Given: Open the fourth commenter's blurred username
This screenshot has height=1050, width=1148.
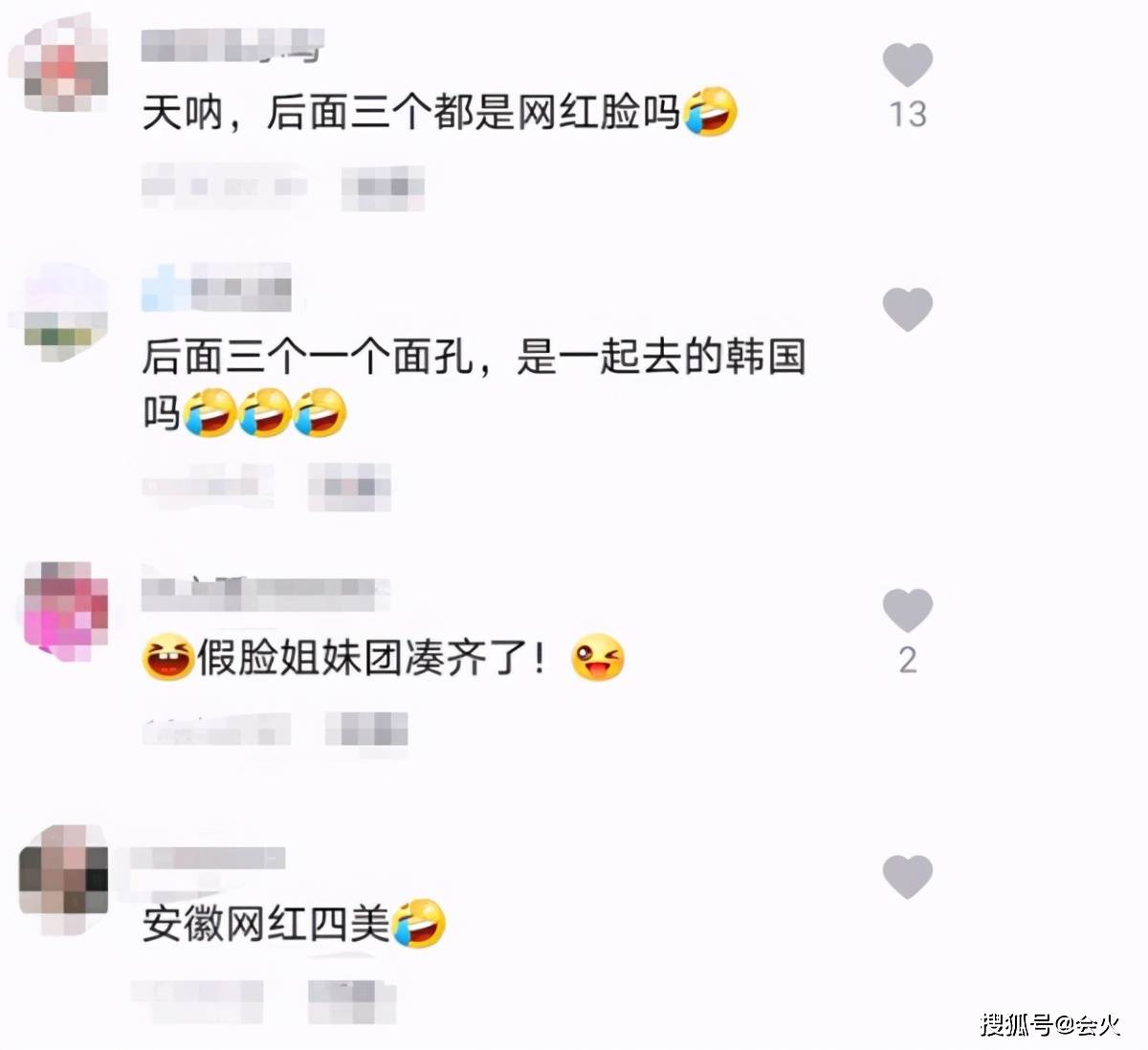Looking at the screenshot, I should (208, 858).
